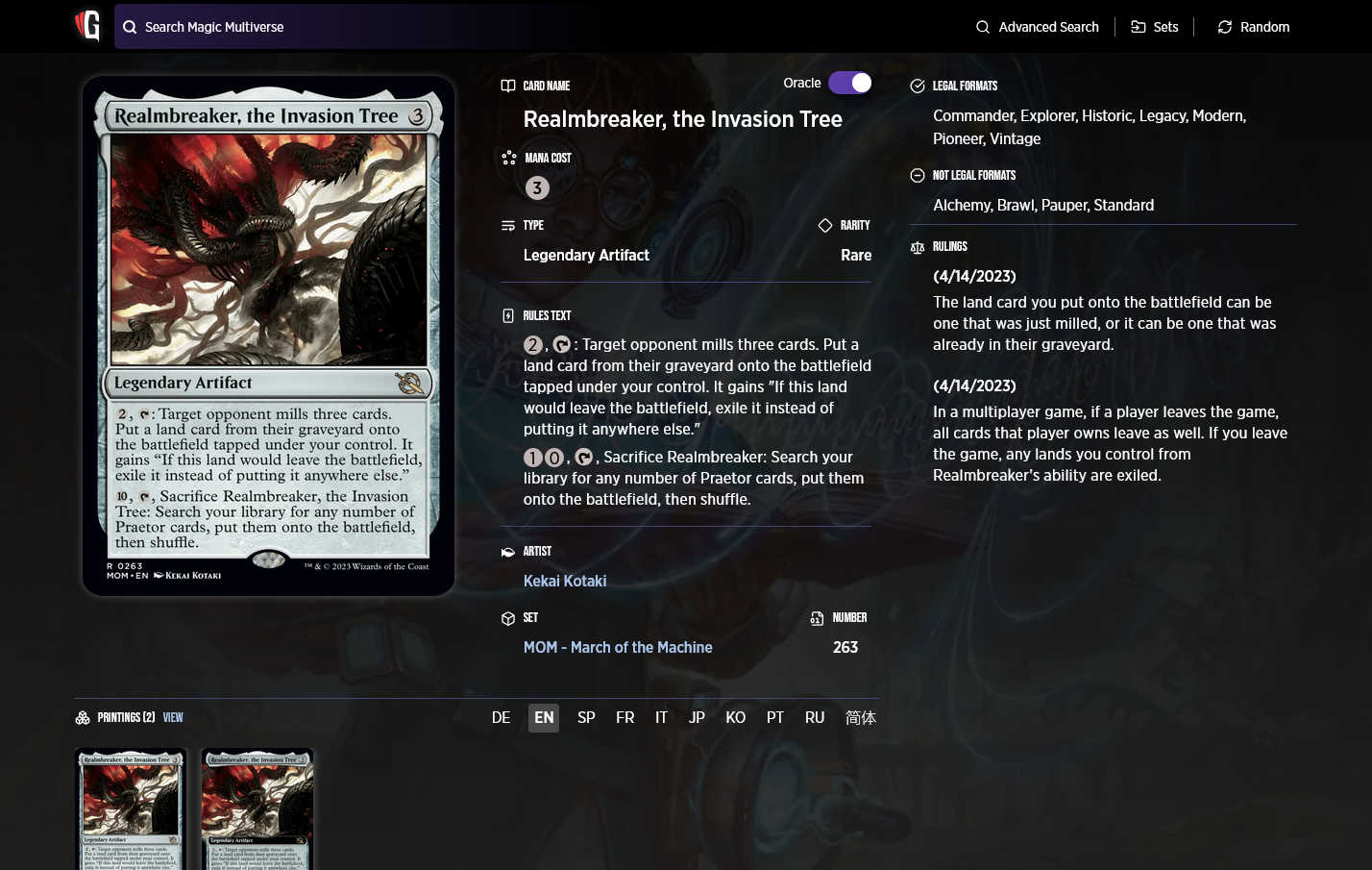Click the site logo icon

[87, 26]
